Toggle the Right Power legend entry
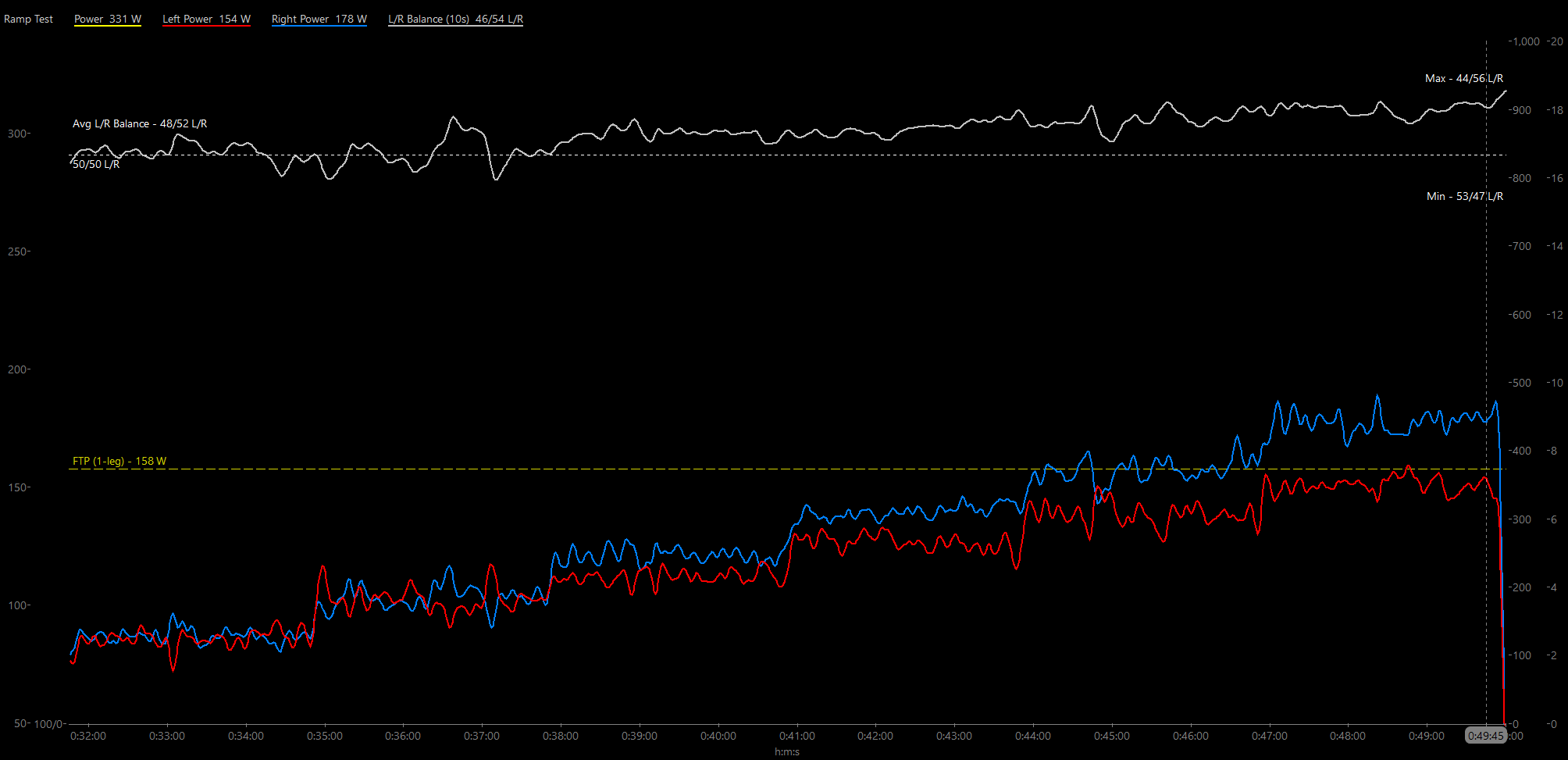Viewport: 1568px width, 760px height. 319,19
